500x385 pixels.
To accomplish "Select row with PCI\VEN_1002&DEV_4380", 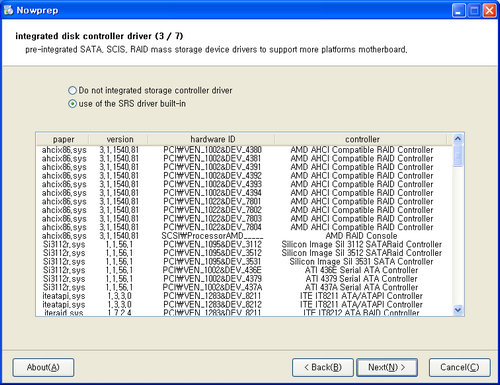I will pyautogui.click(x=244, y=150).
